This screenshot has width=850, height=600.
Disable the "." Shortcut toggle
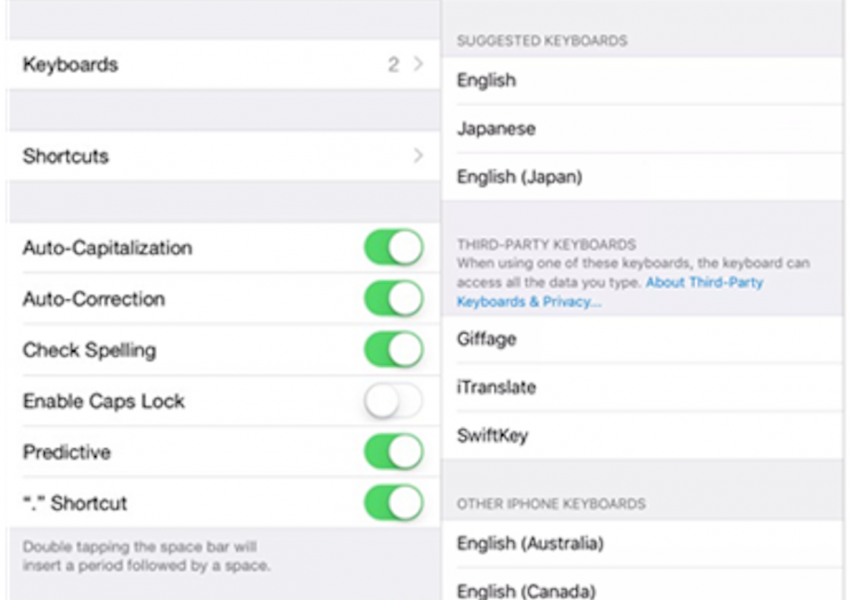click(x=393, y=503)
